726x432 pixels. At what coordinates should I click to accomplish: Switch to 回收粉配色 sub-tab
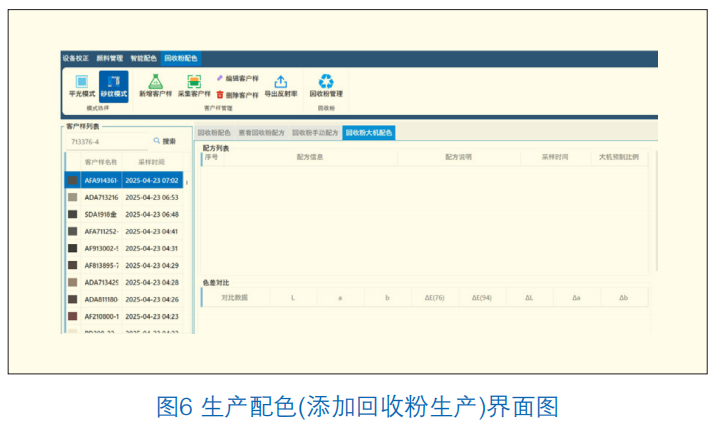(x=214, y=133)
